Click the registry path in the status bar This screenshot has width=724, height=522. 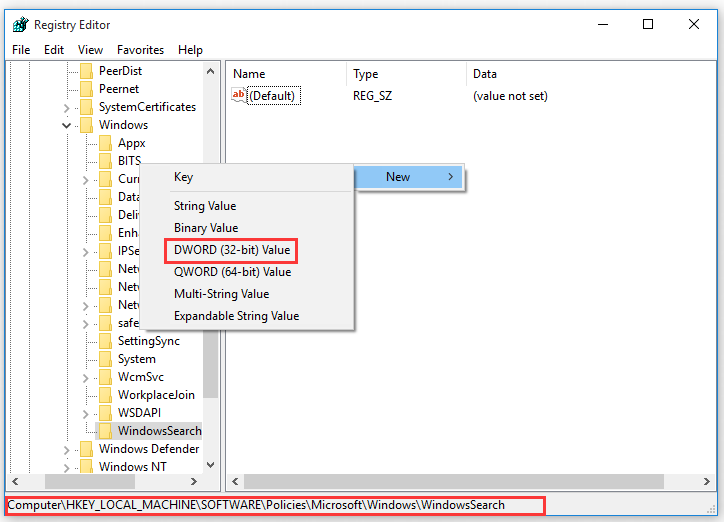[x=256, y=505]
